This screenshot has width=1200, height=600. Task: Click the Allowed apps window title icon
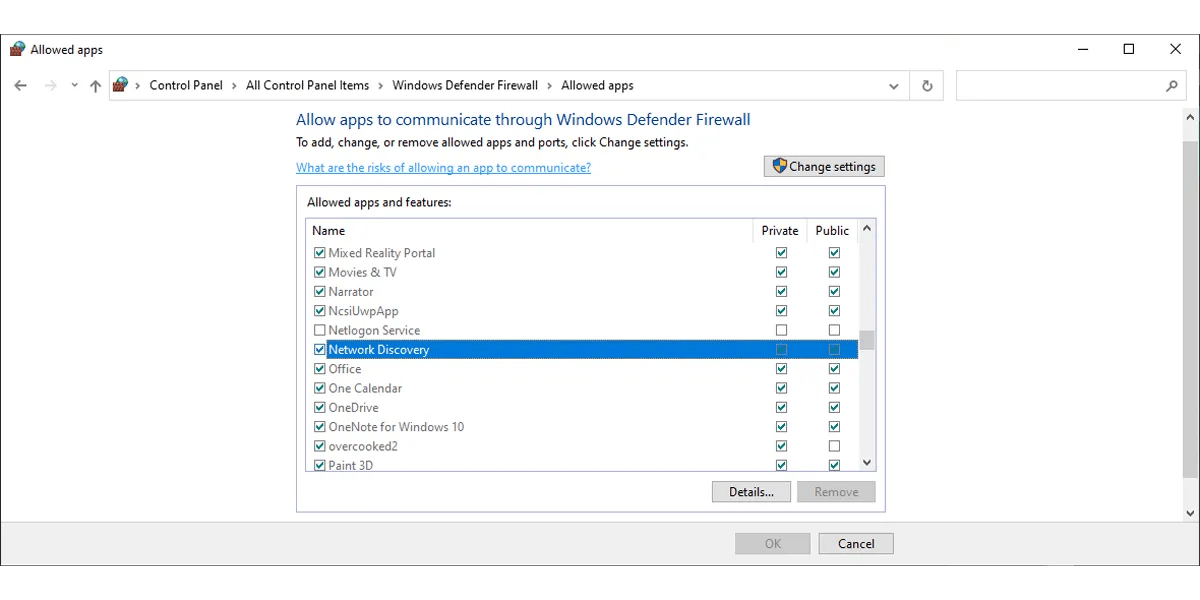tap(17, 48)
